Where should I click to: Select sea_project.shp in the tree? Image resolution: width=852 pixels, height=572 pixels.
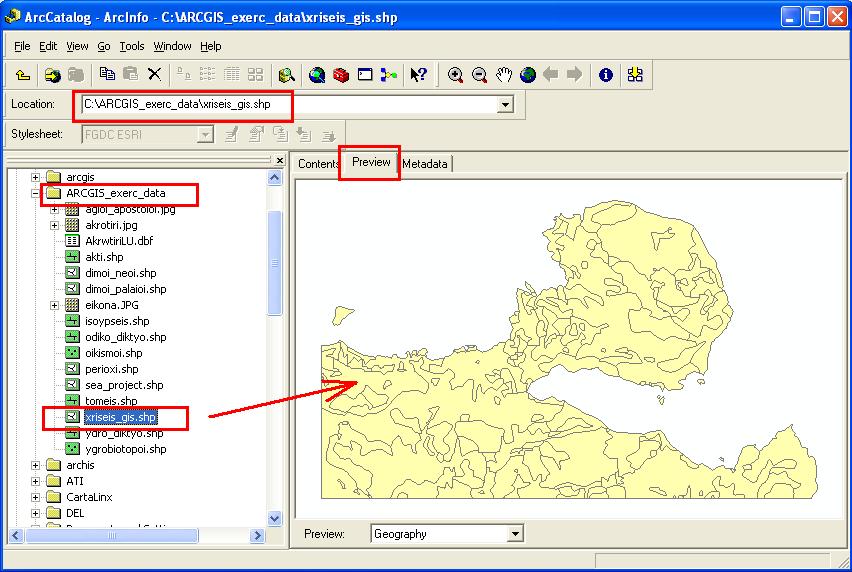pos(124,385)
